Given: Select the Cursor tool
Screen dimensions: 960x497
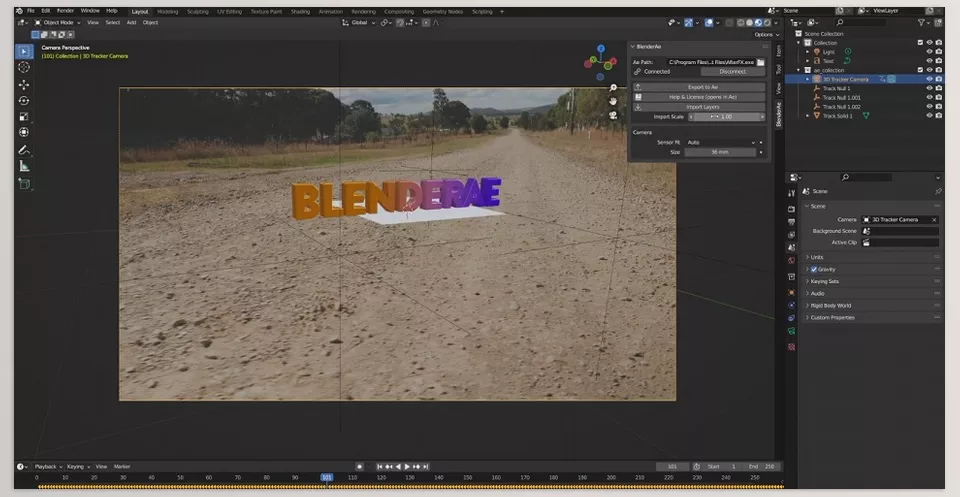Looking at the screenshot, I should click(x=24, y=67).
